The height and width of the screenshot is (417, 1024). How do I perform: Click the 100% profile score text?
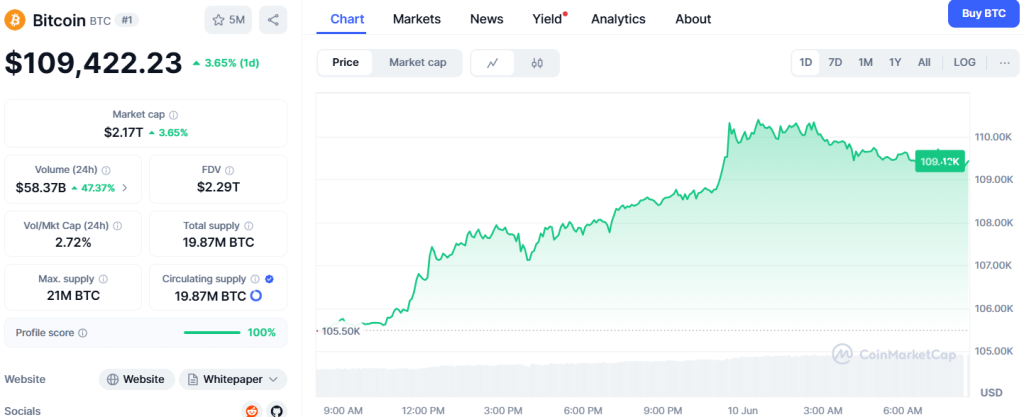[x=262, y=333]
